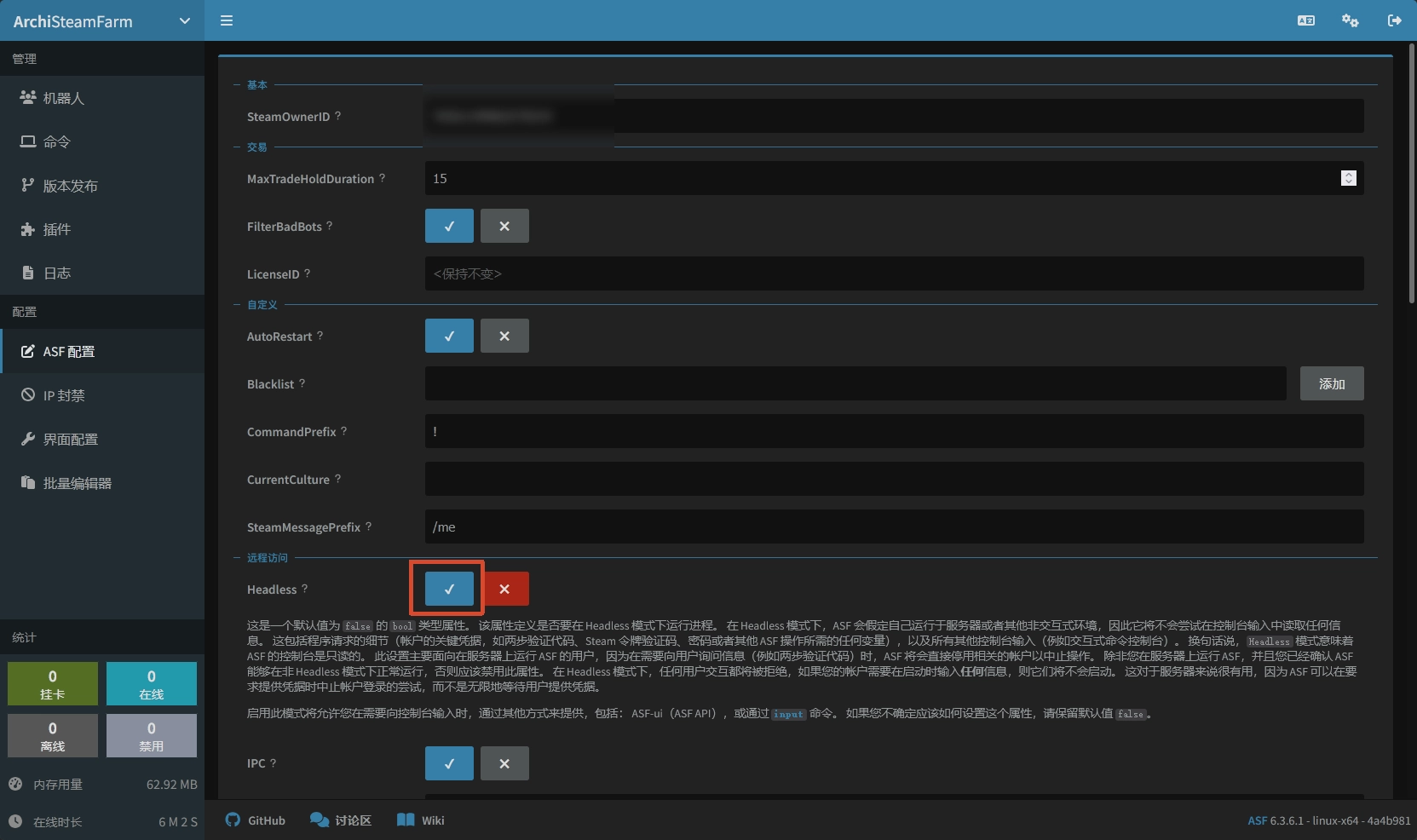Disable Headless with the red X
Screen dimensions: 1417x840
pos(504,589)
